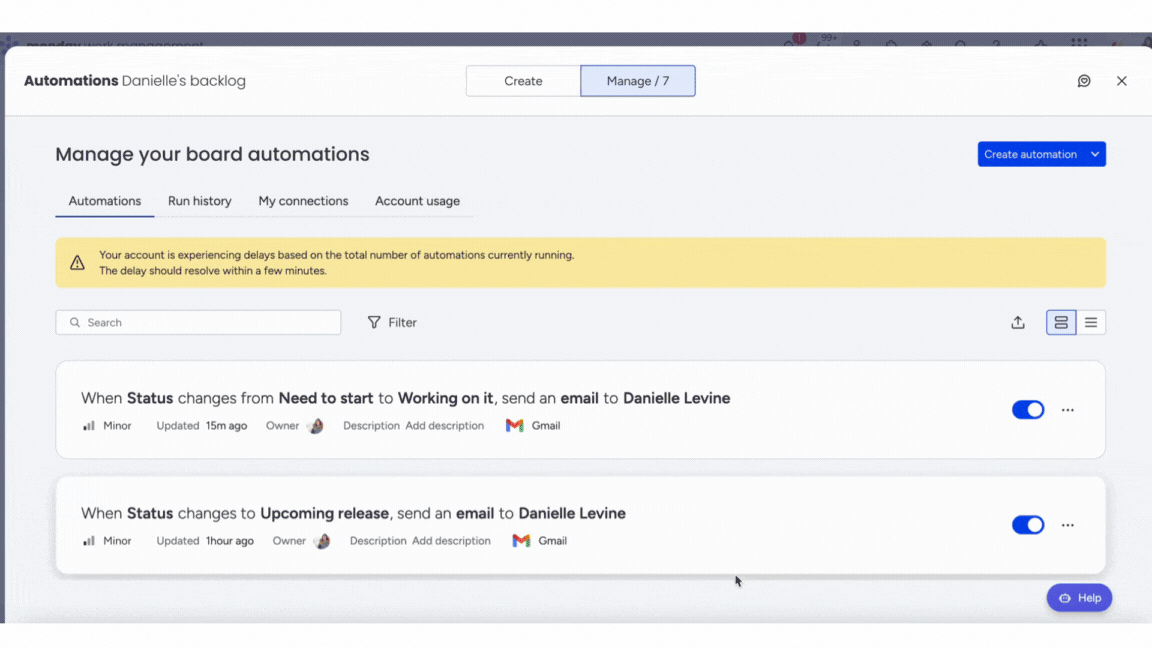The image size is (1152, 648).
Task: Click Gmail icon on Working on it automation
Action: tap(514, 425)
